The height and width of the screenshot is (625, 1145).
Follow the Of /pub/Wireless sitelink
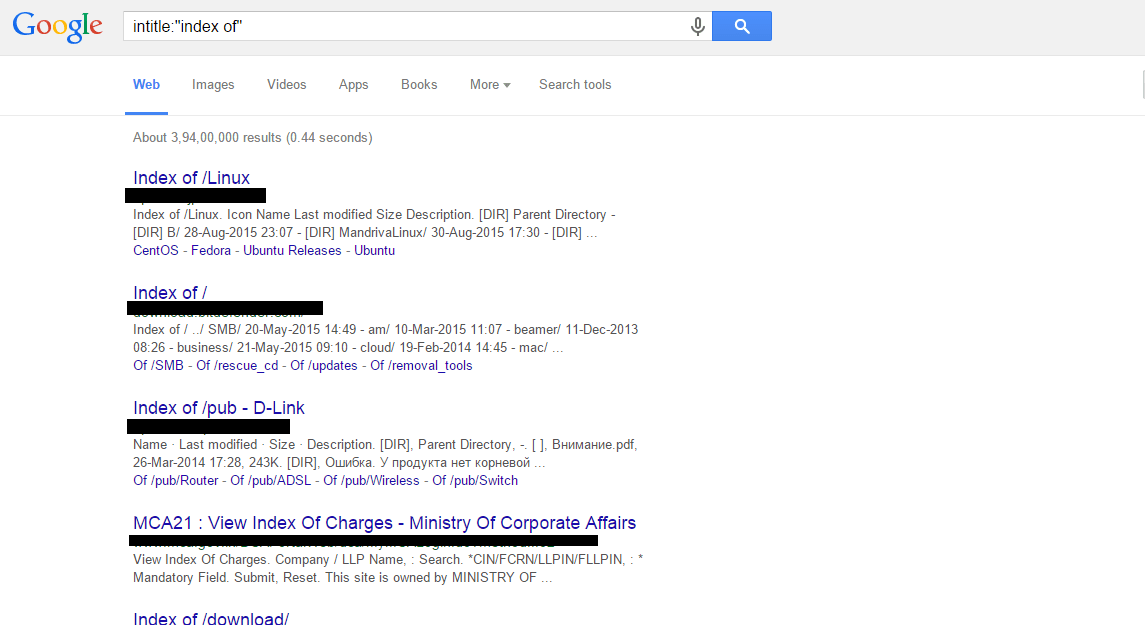pos(372,480)
